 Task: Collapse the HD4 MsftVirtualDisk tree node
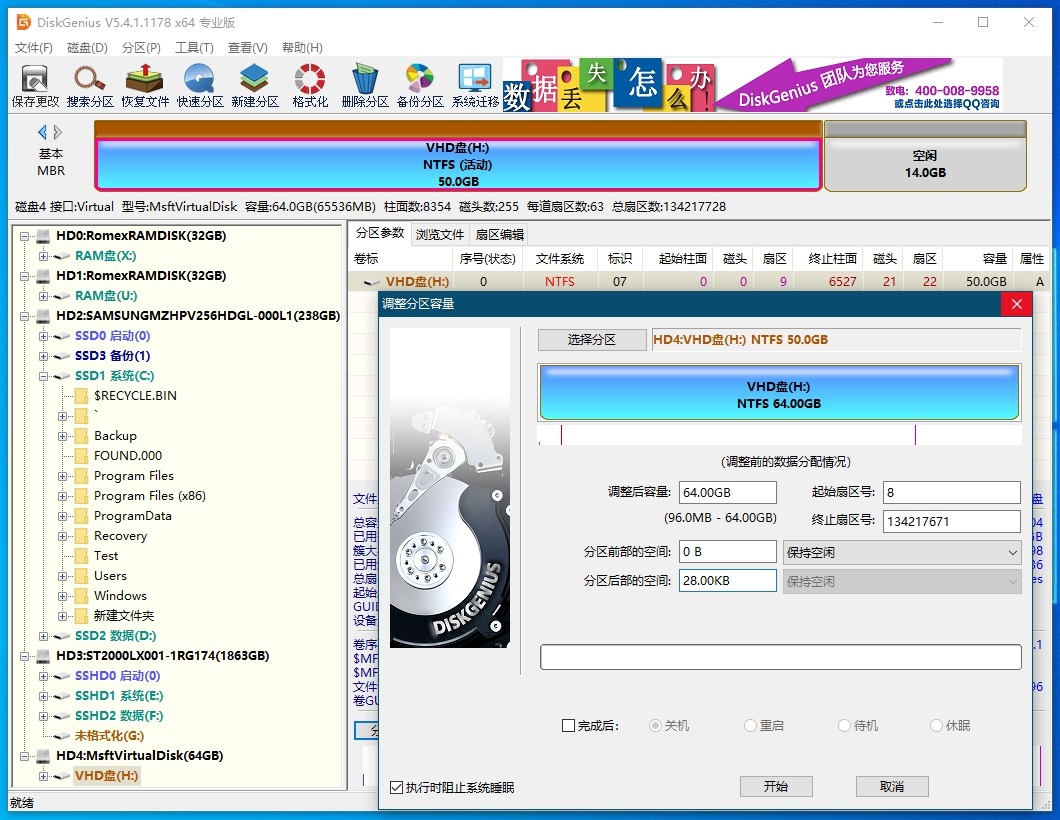pos(24,756)
